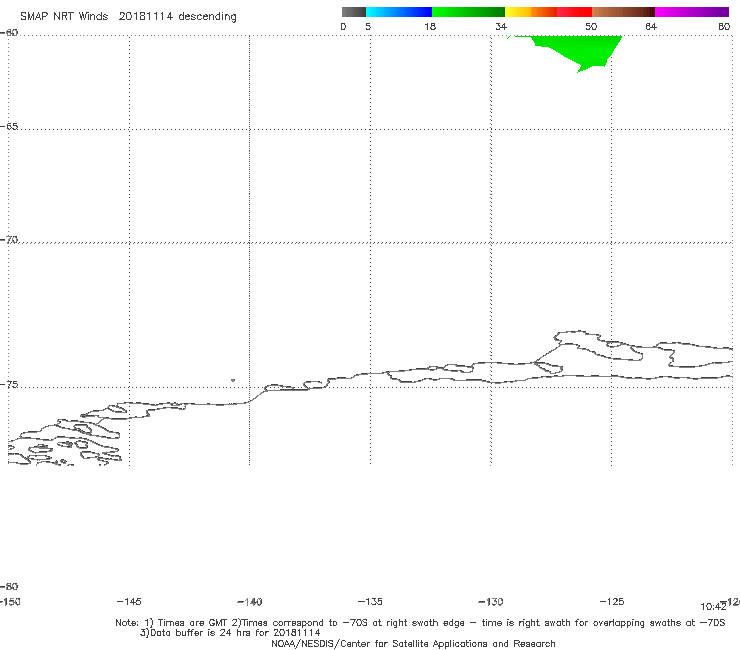Screen dimensions: 740x650
Task: Click the note "3)Data buffer is 24 hrs for 20181114"
Action: click(x=230, y=633)
